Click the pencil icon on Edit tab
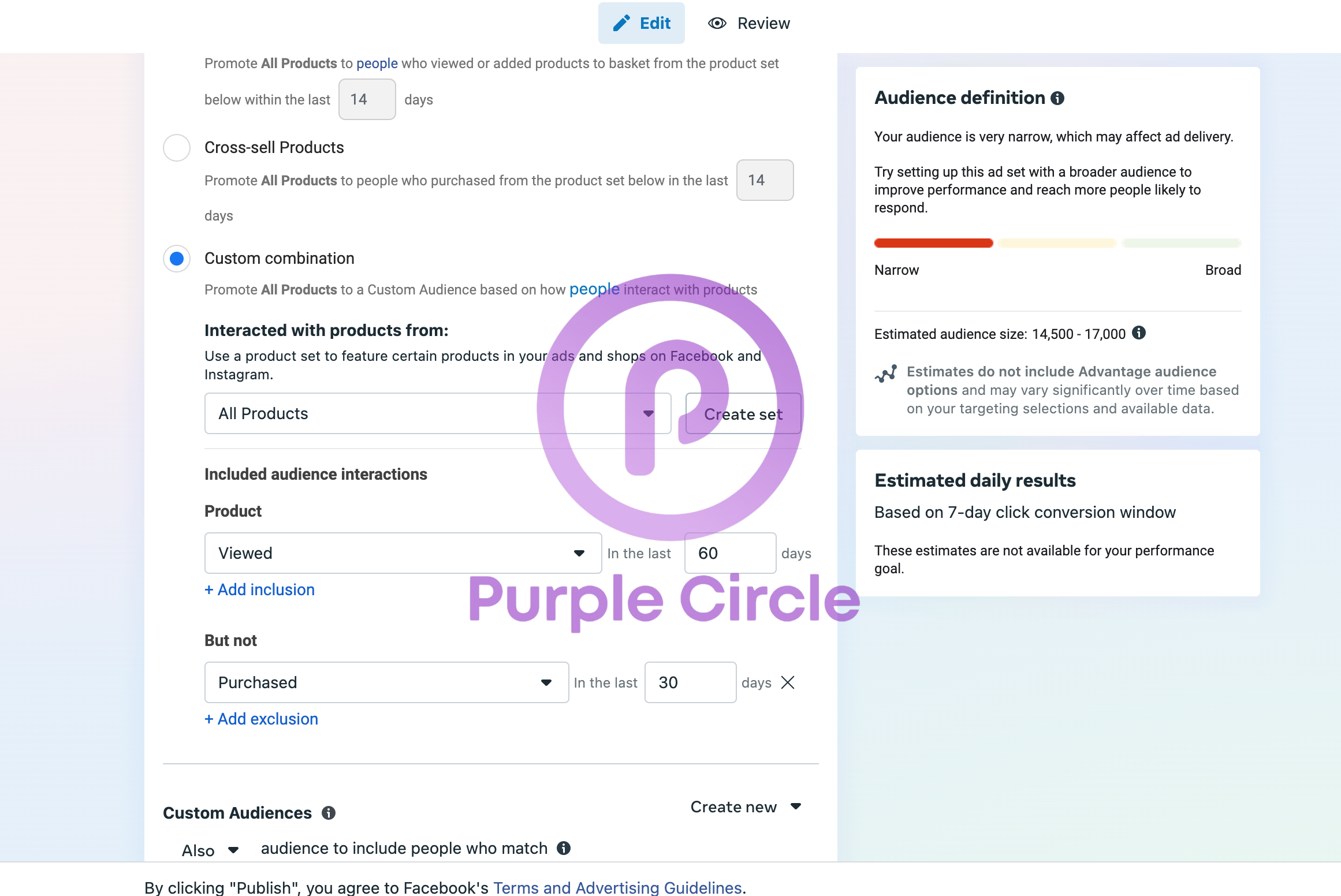 [621, 23]
